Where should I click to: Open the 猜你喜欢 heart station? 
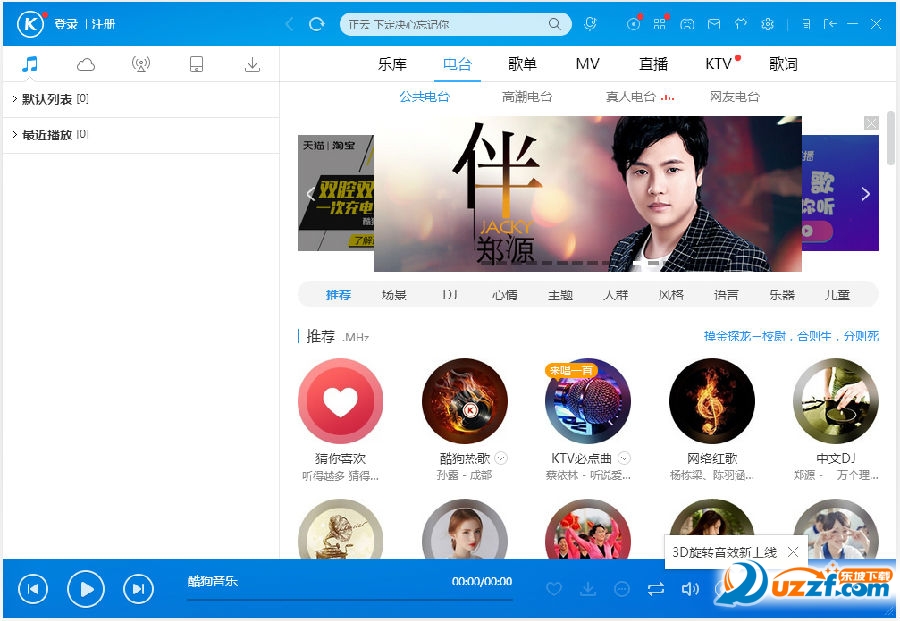(x=340, y=401)
